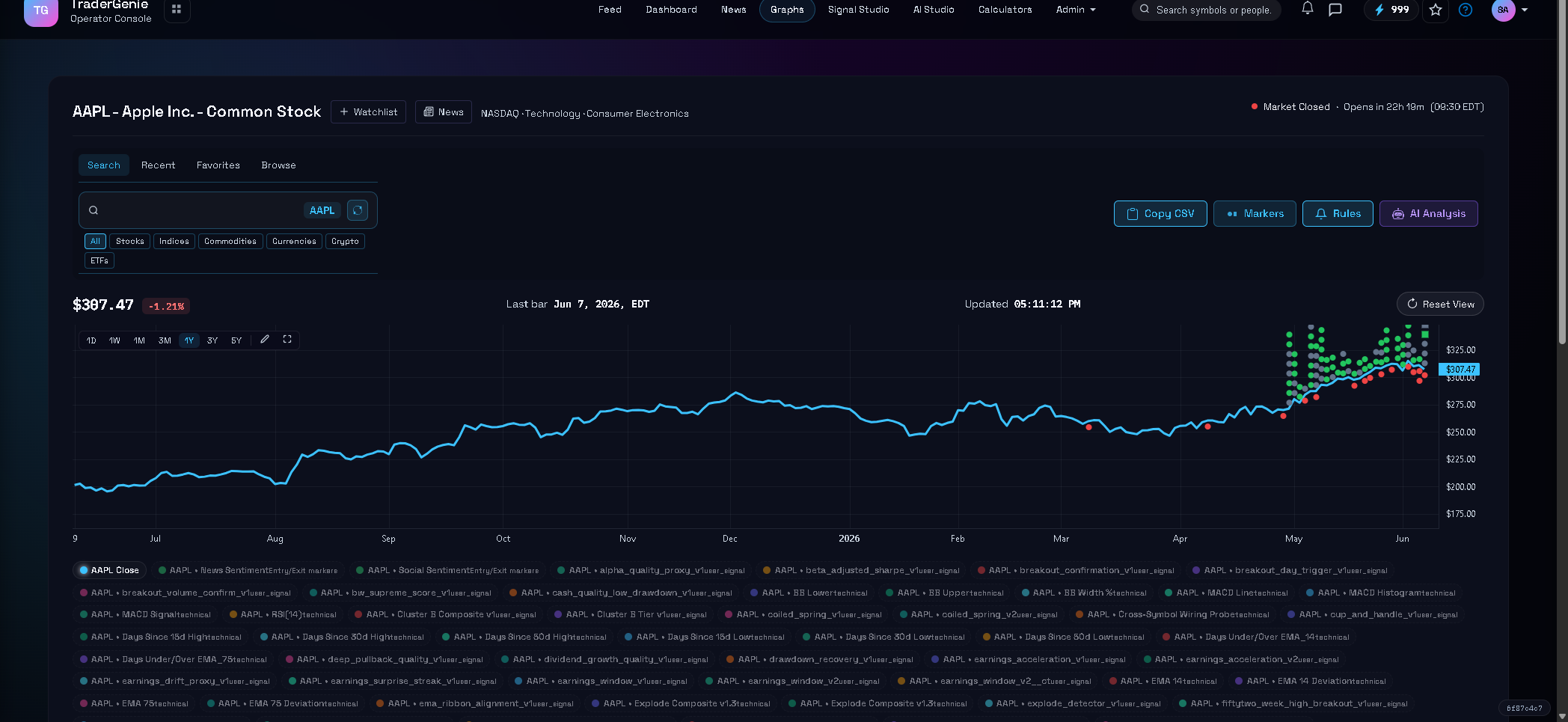Image resolution: width=1568 pixels, height=722 pixels.
Task: Select the All filter chip
Action: (95, 242)
